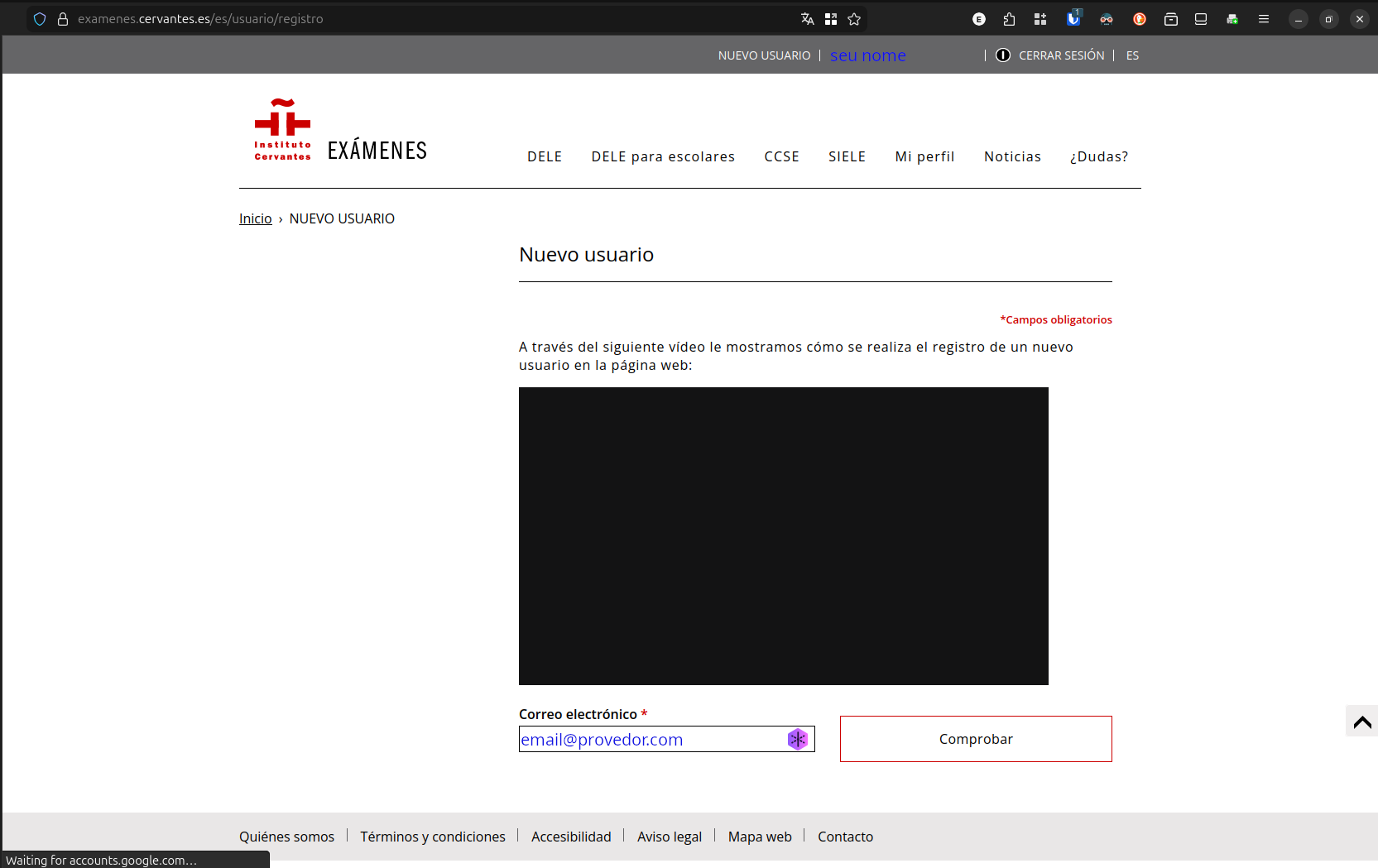Click the translate page icon in address bar
Viewport: 1378px width, 868px height.
click(808, 19)
